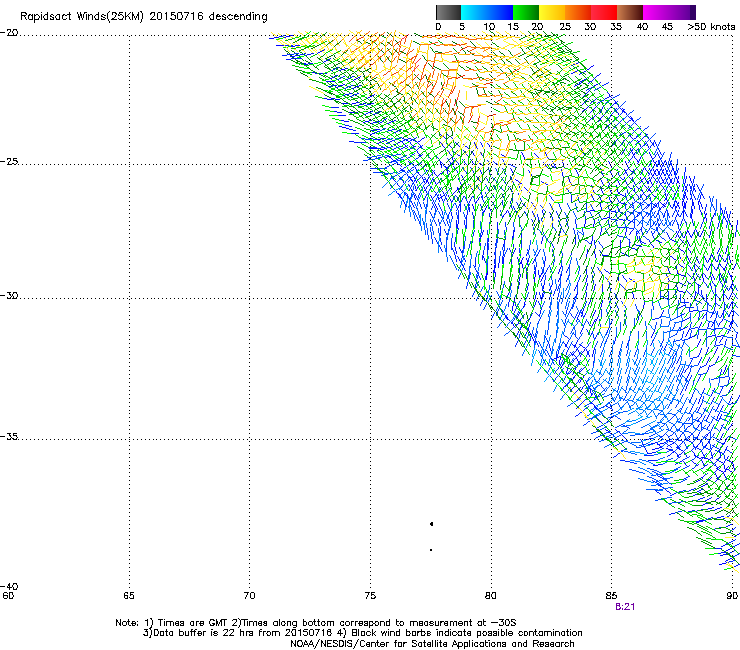Click the purple '8:21' overpass time marker
The image size is (740, 650).
point(625,607)
